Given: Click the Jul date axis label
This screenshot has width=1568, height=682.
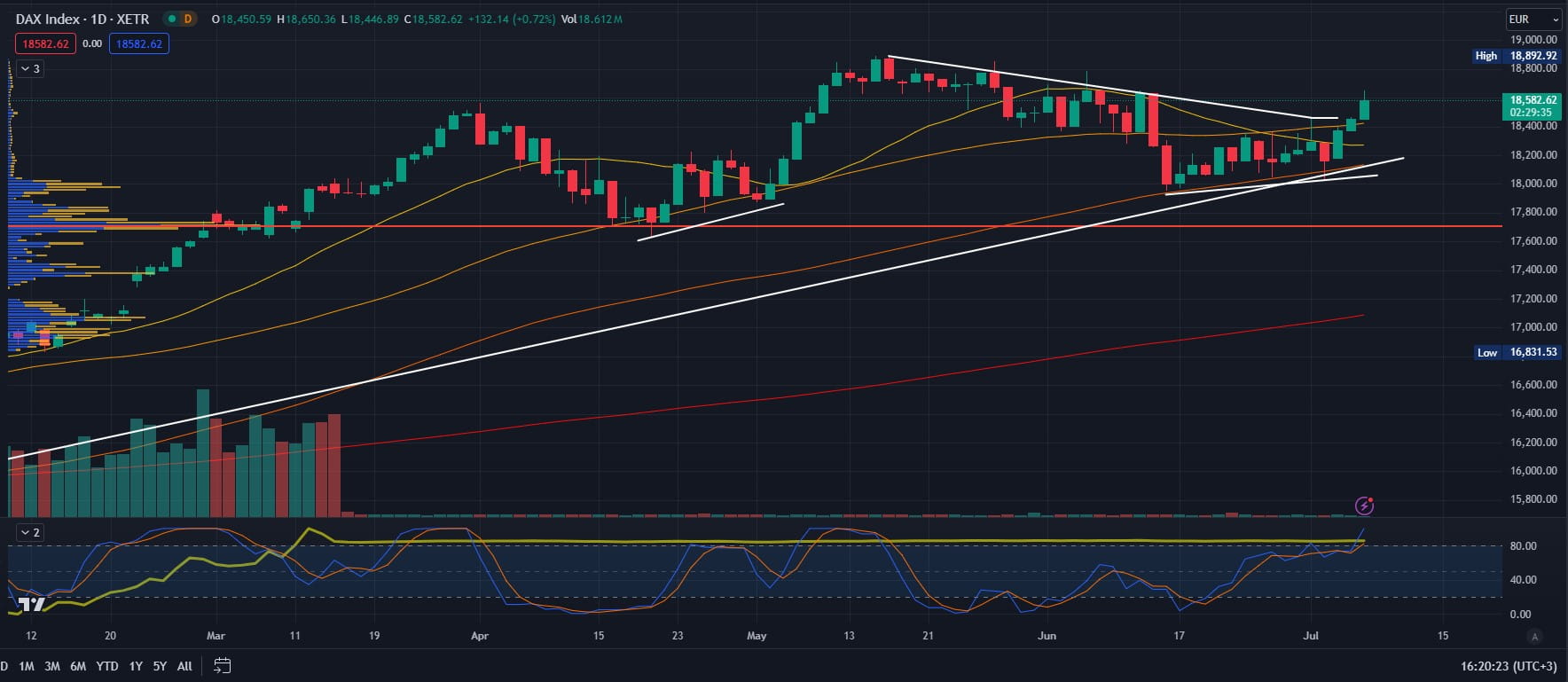Looking at the screenshot, I should click(x=1311, y=636).
